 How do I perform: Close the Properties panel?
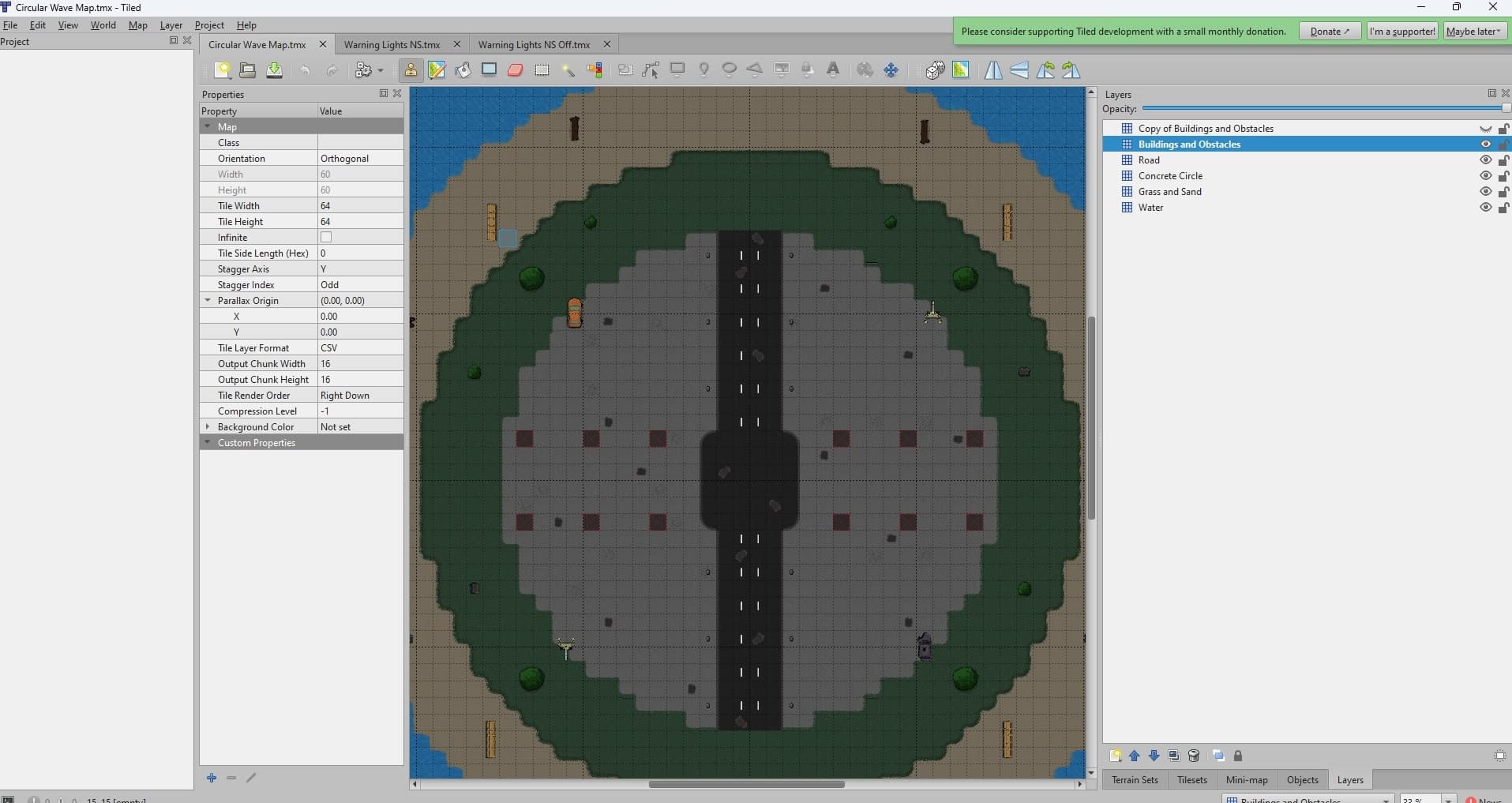click(x=397, y=93)
